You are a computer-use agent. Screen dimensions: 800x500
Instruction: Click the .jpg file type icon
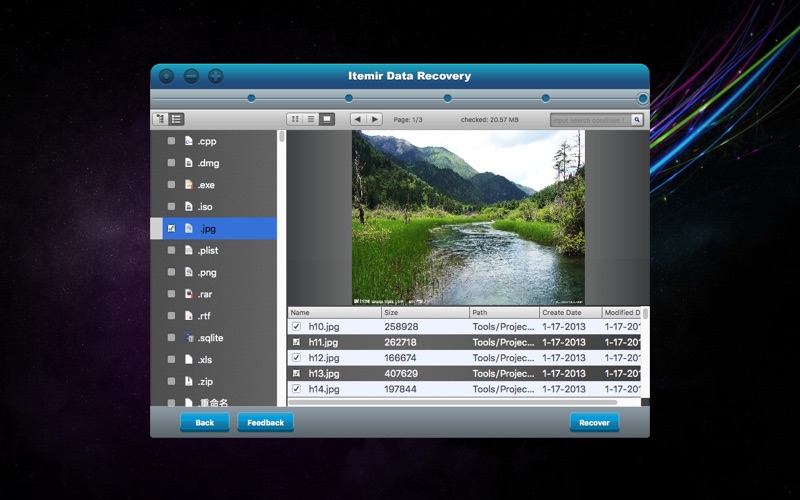point(189,229)
